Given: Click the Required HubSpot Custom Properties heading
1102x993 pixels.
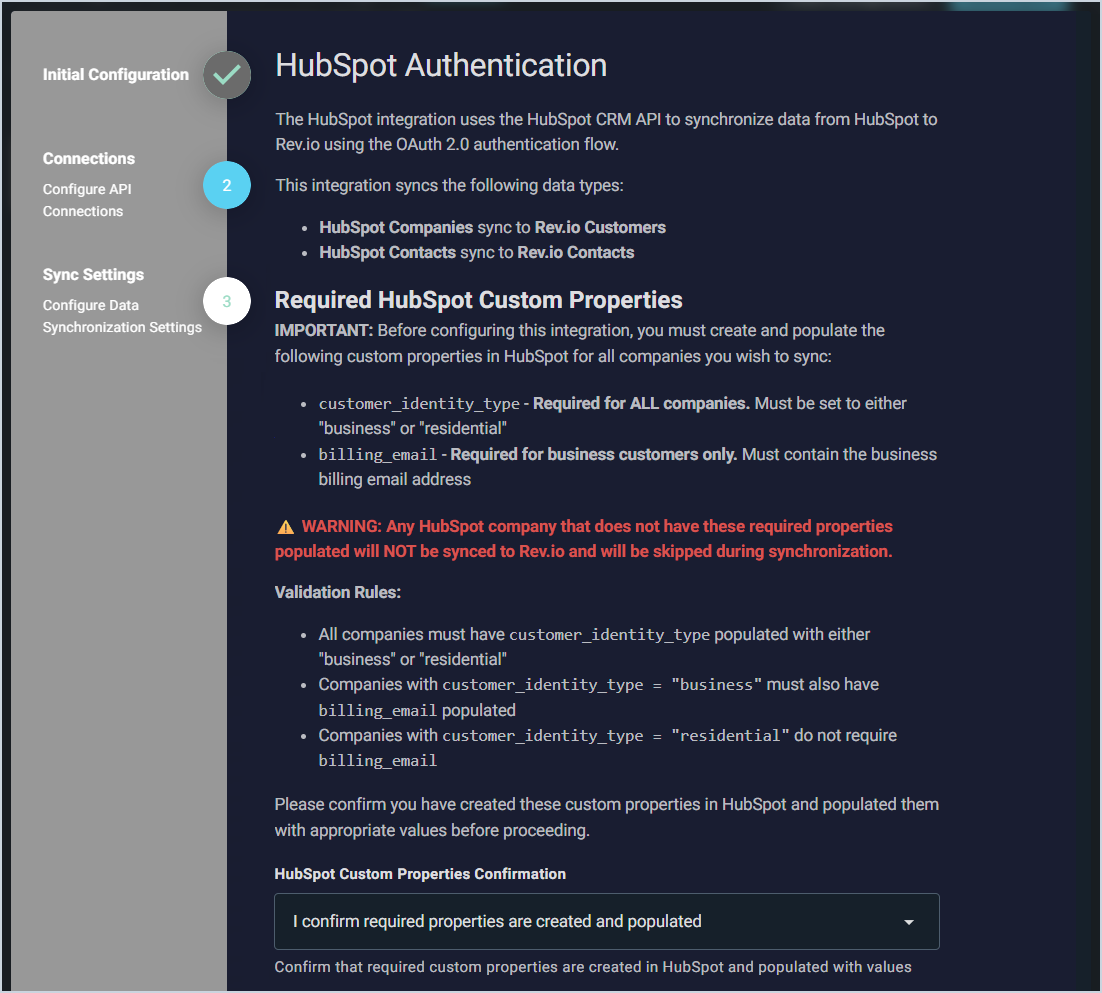Looking at the screenshot, I should coord(479,300).
